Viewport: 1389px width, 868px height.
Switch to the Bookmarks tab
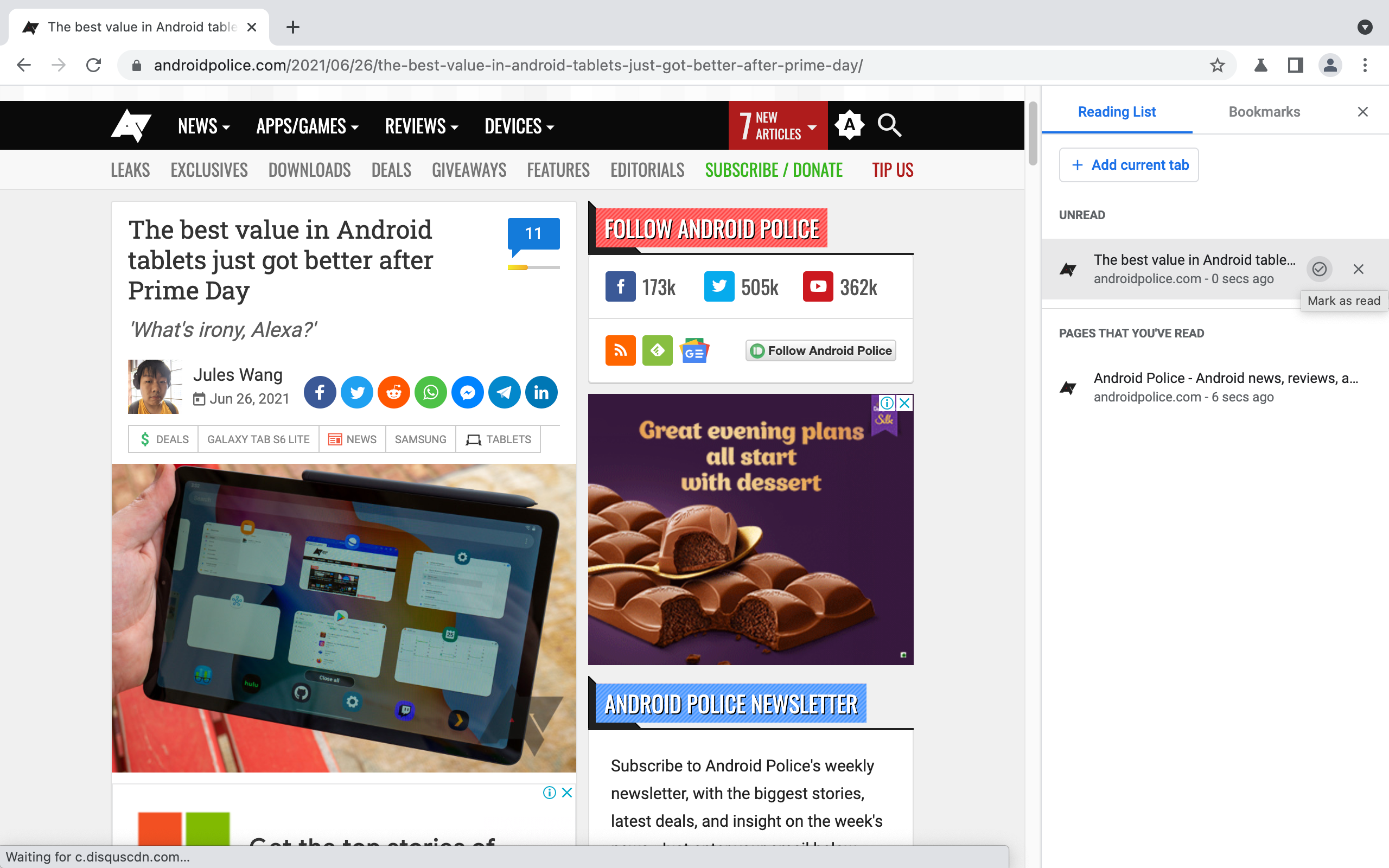click(1264, 111)
